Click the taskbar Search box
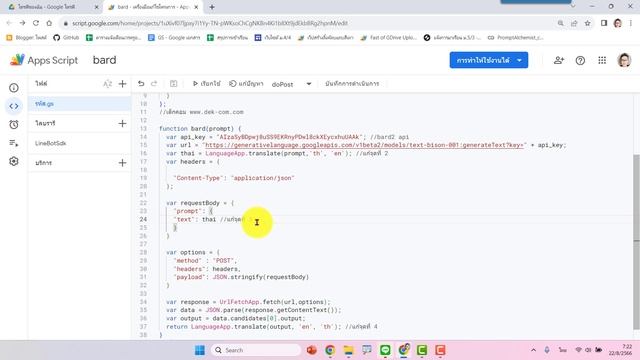This screenshot has width=640, height=360. coord(256,350)
